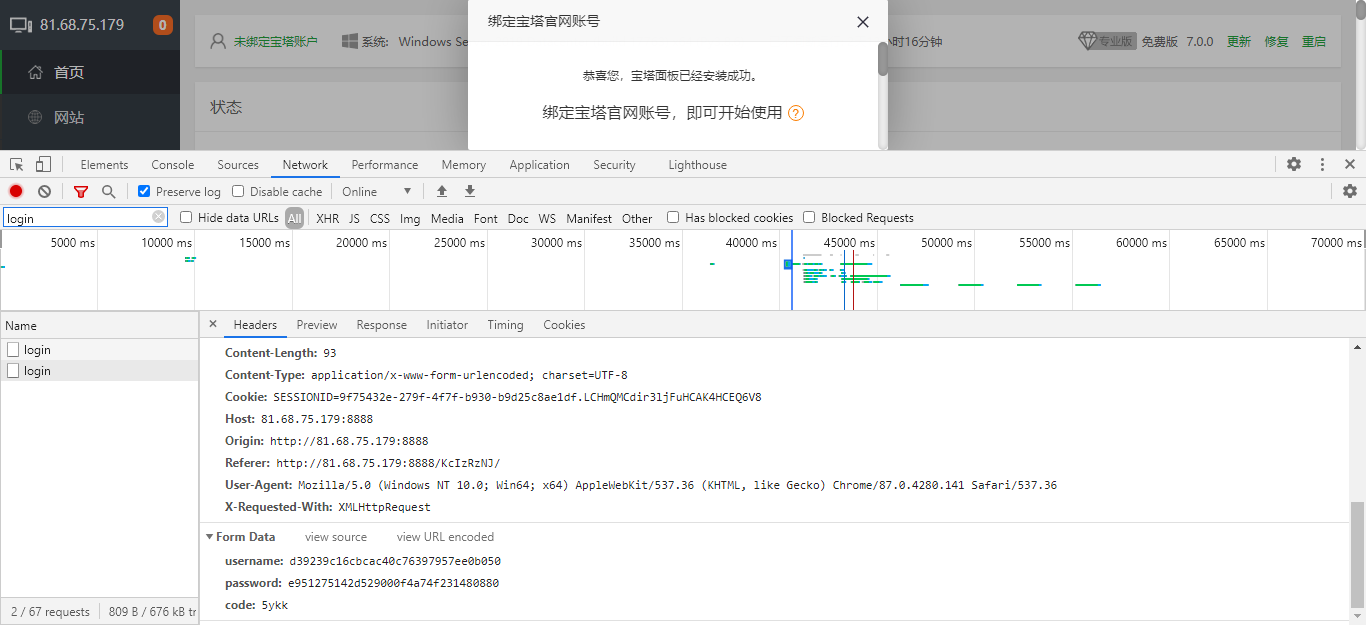Click the diamond pro version icon
1366x625 pixels.
(x=1088, y=41)
